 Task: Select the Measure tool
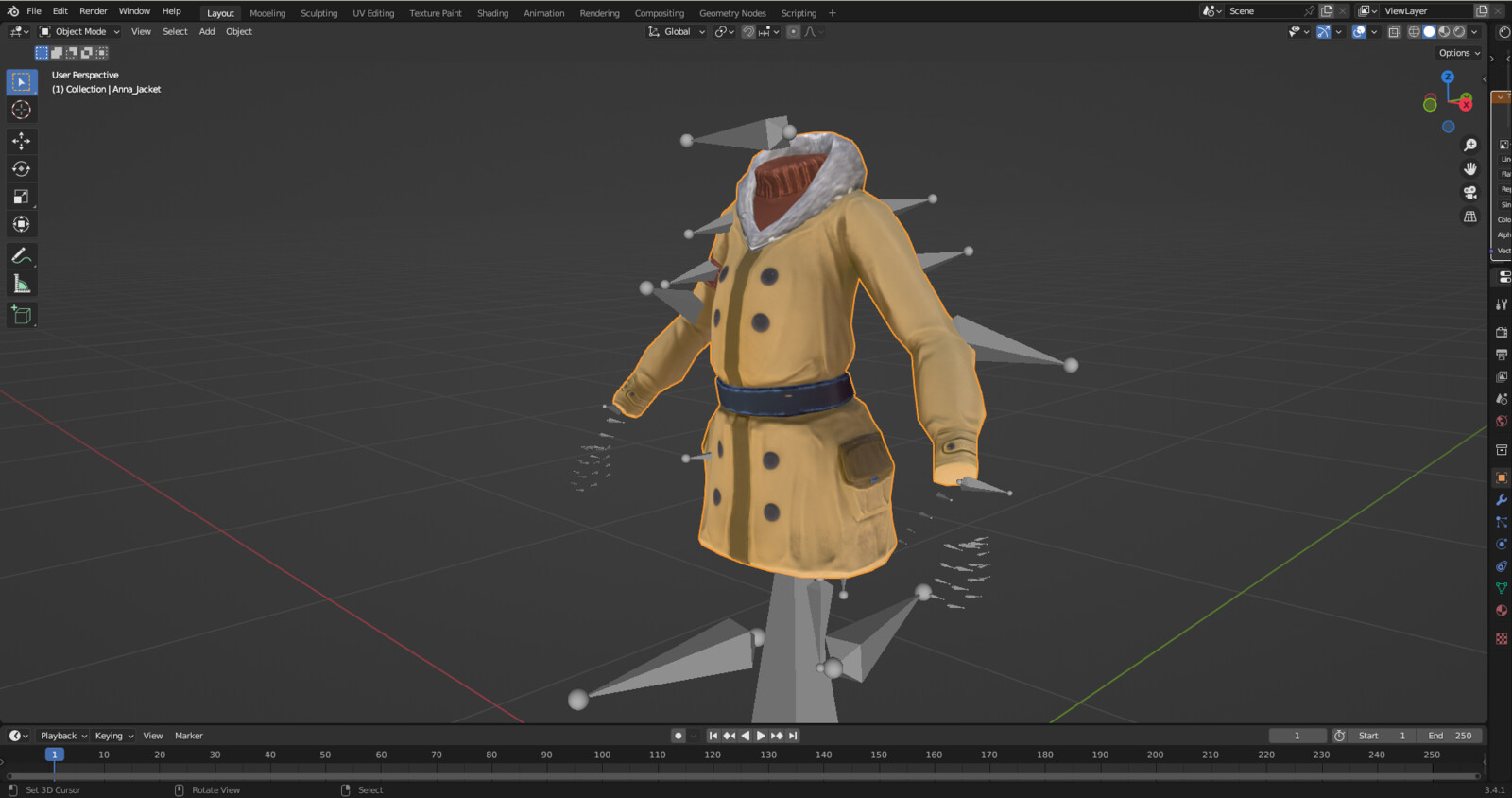pyautogui.click(x=21, y=284)
